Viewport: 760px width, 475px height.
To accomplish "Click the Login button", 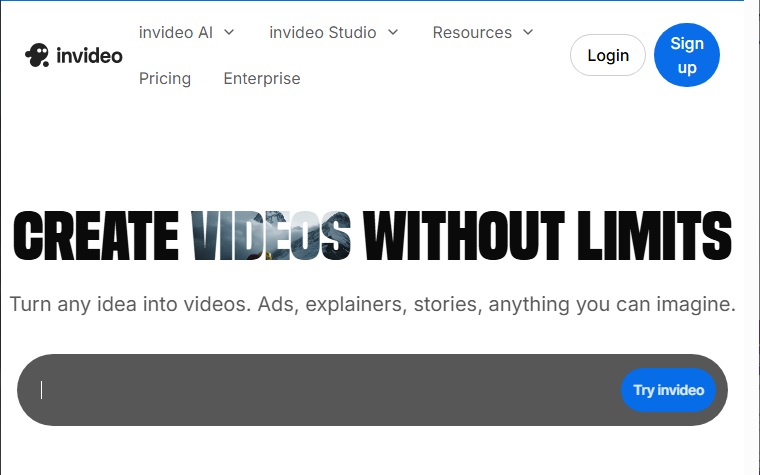I will tap(608, 55).
